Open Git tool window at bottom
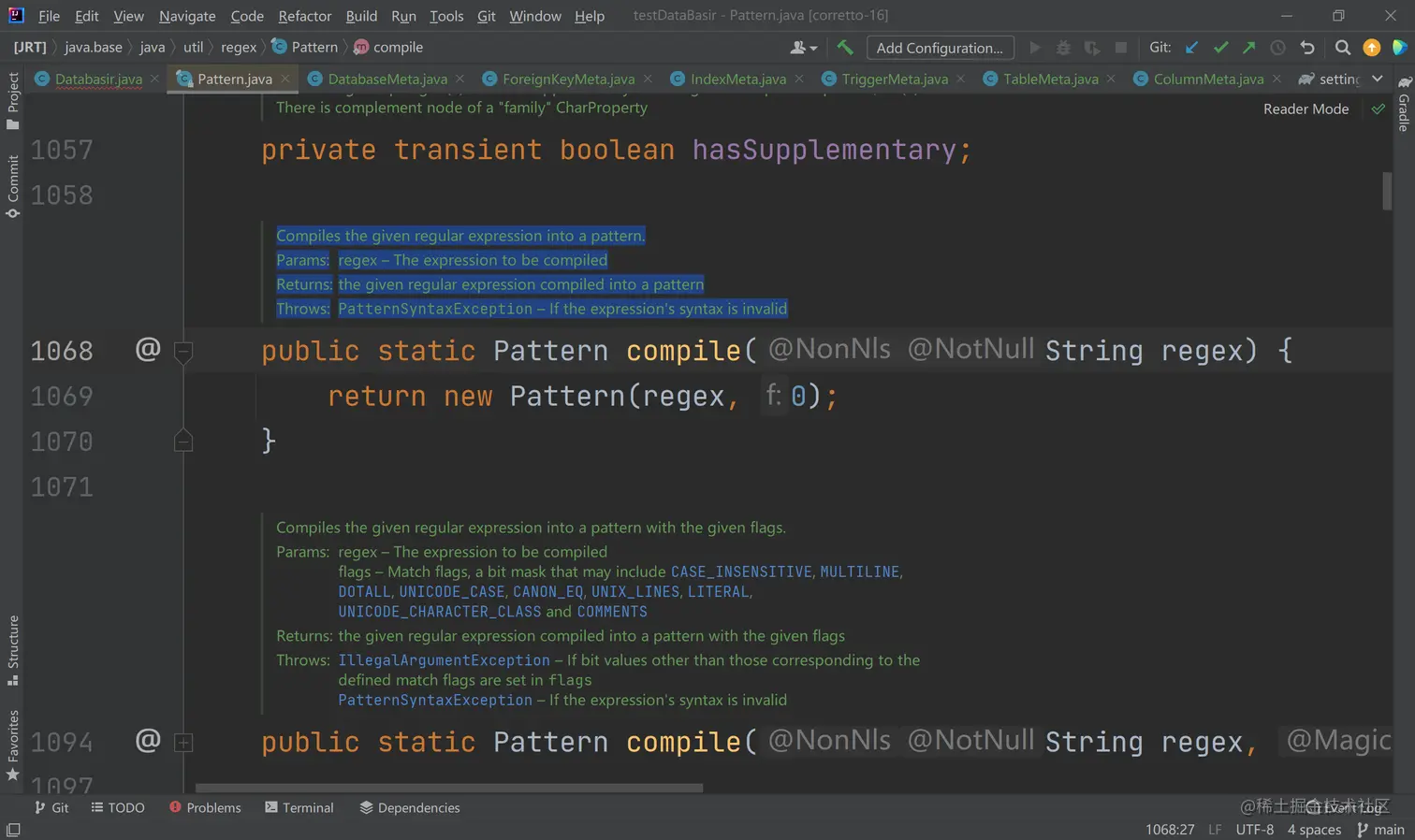1415x840 pixels. coord(51,807)
